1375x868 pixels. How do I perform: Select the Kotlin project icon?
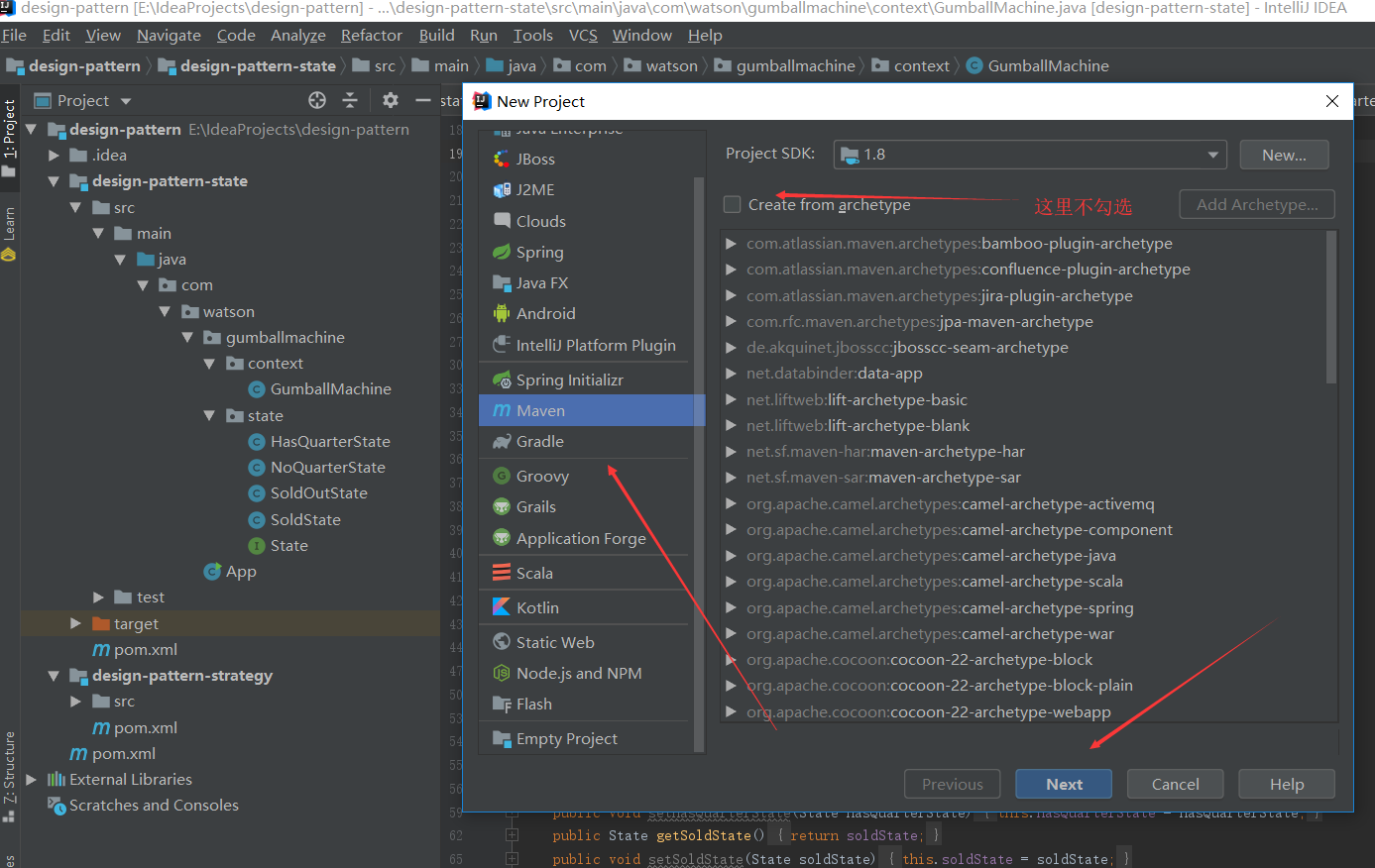[502, 607]
